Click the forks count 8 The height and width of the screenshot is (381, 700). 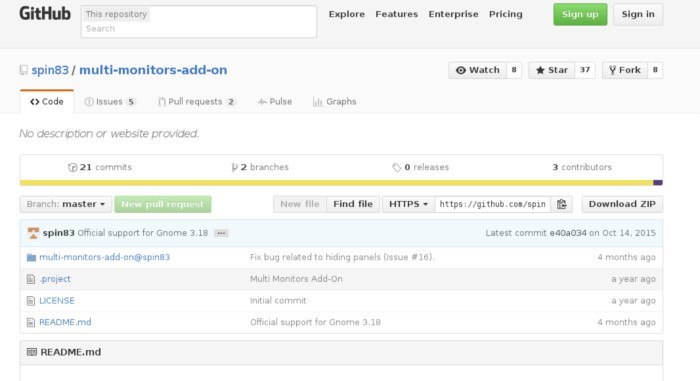pos(655,70)
